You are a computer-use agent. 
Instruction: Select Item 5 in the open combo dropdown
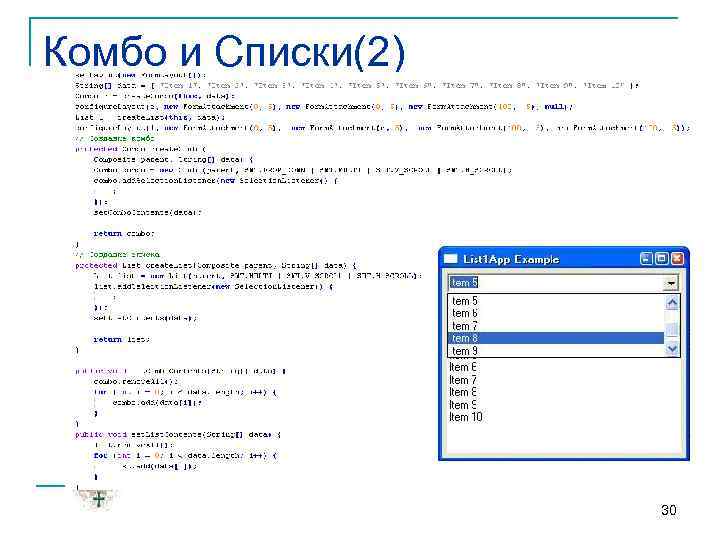[x=556, y=301]
